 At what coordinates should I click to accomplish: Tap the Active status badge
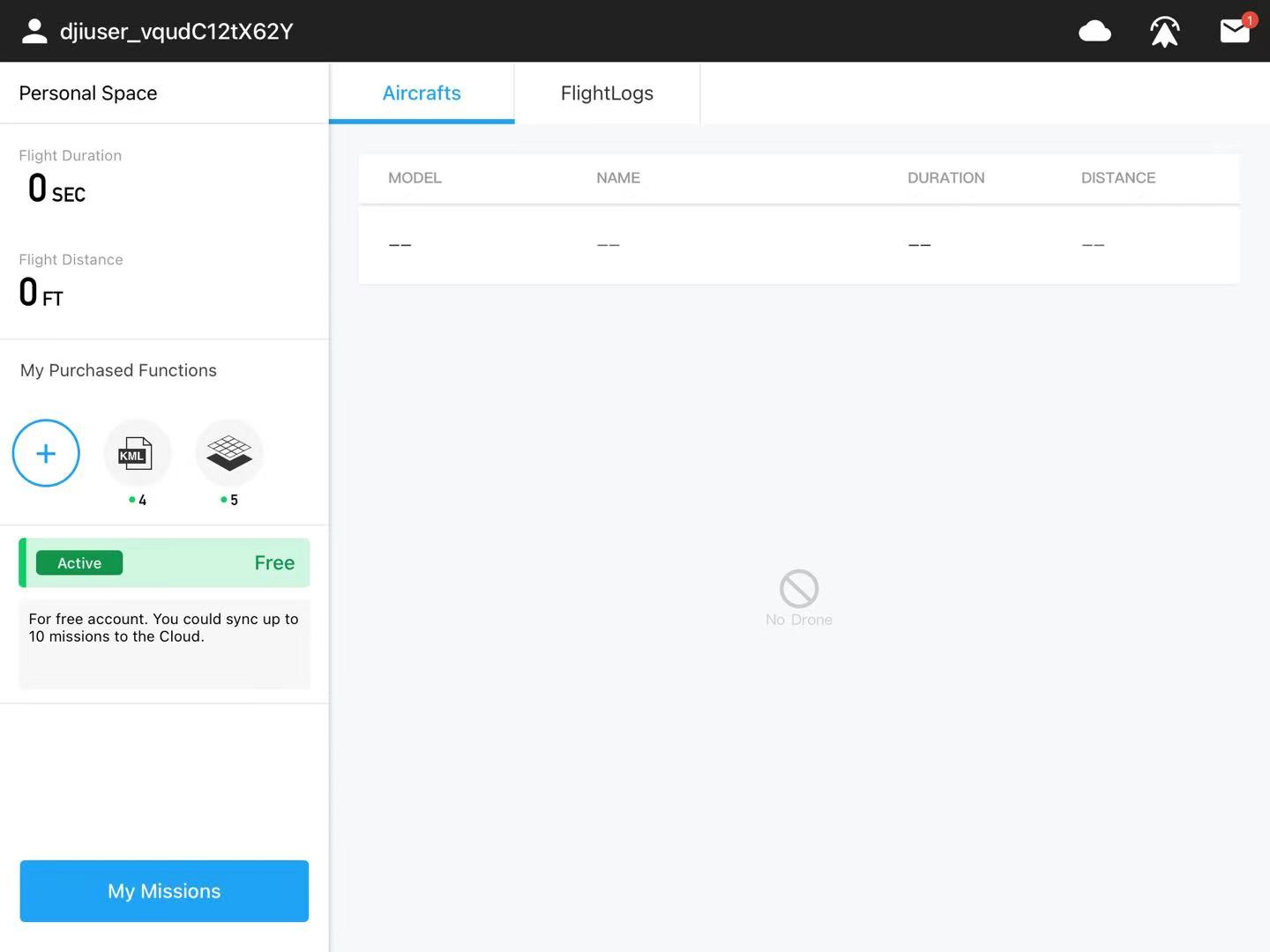point(79,563)
